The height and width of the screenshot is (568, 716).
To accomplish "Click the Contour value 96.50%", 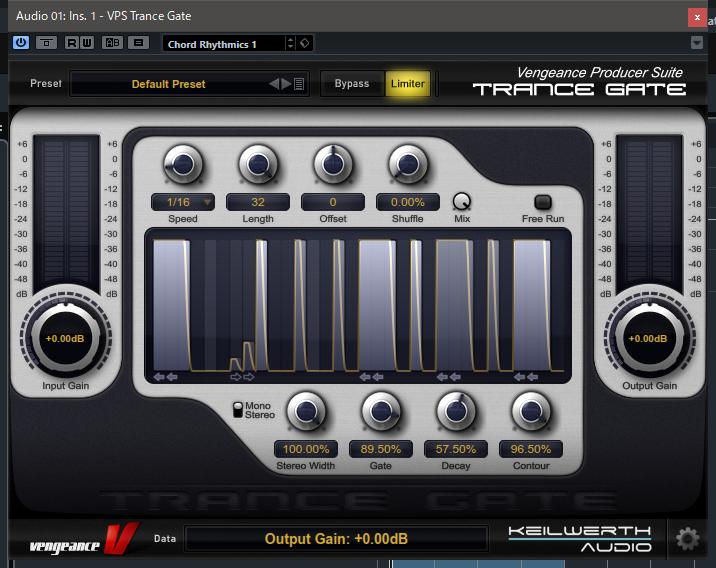I will pyautogui.click(x=531, y=449).
